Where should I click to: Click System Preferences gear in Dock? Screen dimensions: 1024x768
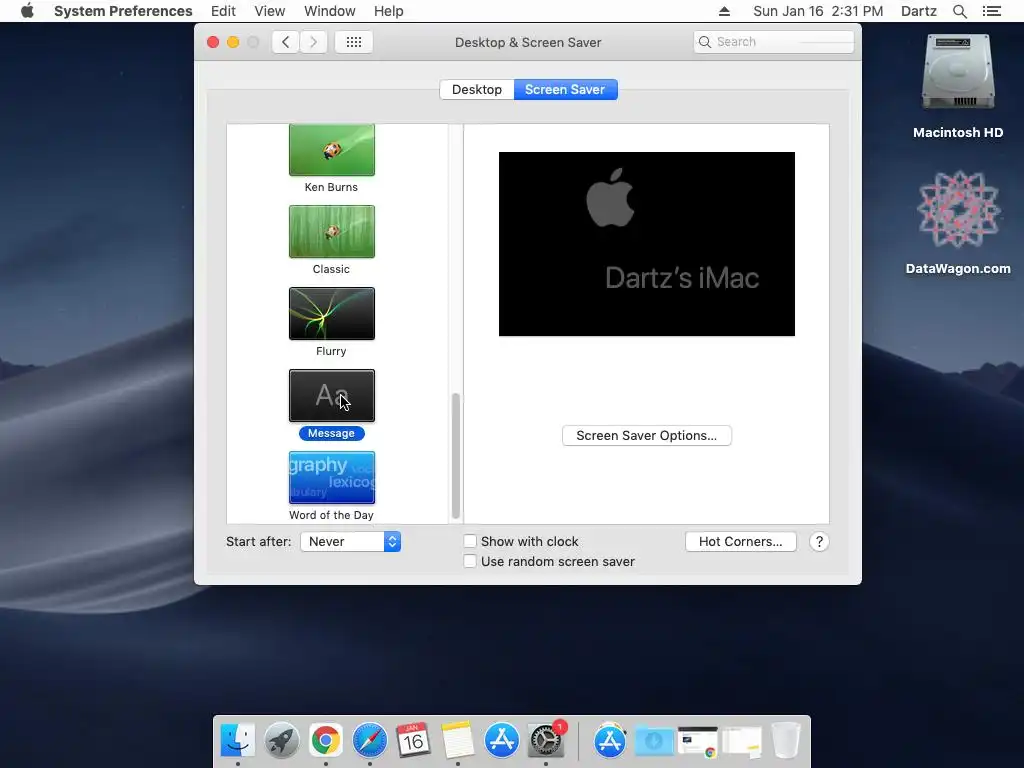[546, 740]
